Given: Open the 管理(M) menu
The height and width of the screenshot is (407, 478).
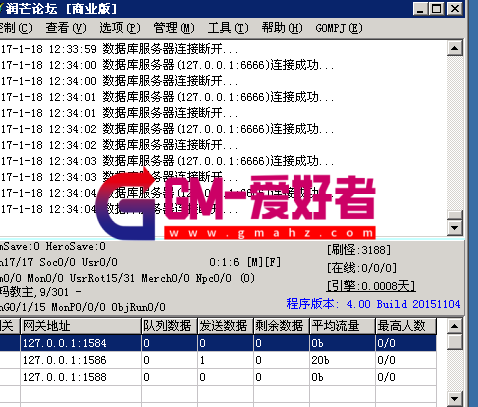Looking at the screenshot, I should pyautogui.click(x=174, y=28).
